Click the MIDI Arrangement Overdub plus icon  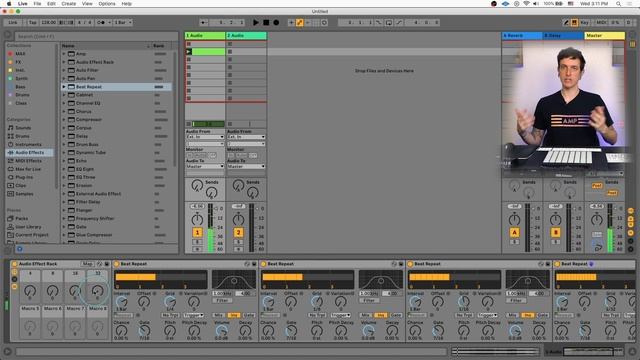(291, 22)
